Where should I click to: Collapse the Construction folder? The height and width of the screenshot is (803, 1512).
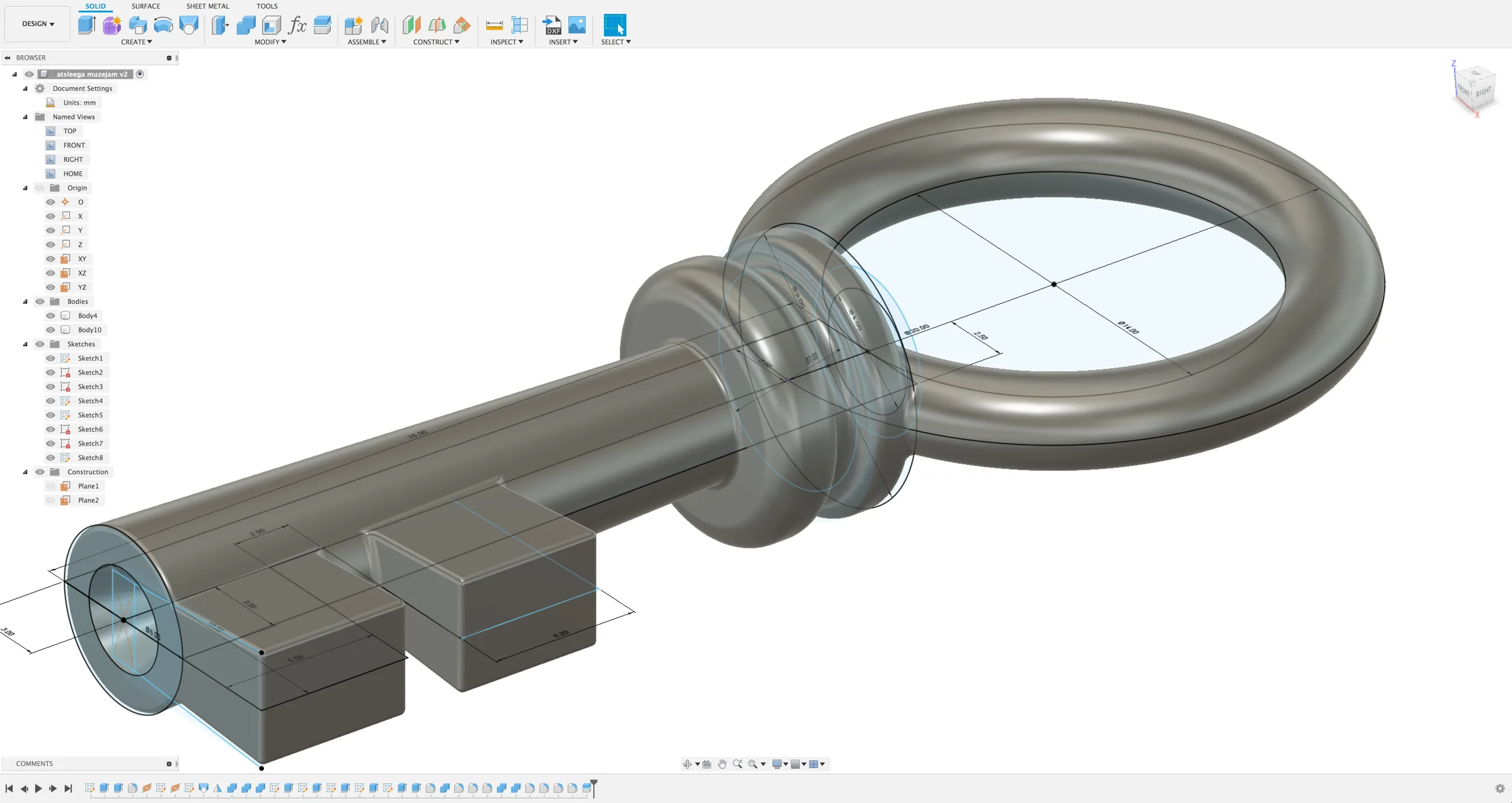point(25,472)
